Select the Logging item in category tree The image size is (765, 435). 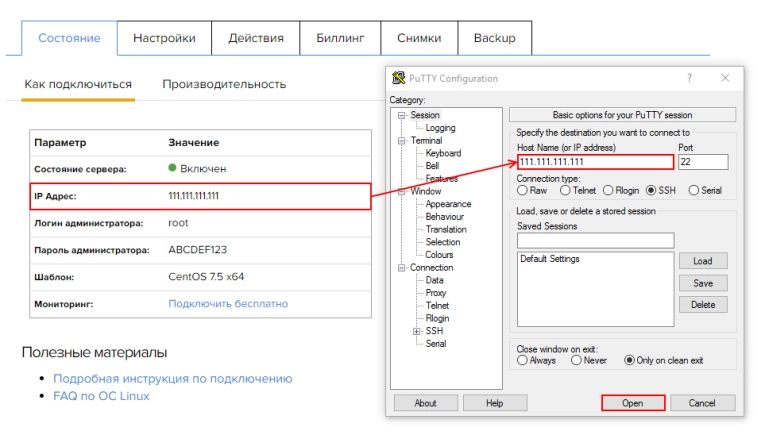click(440, 128)
